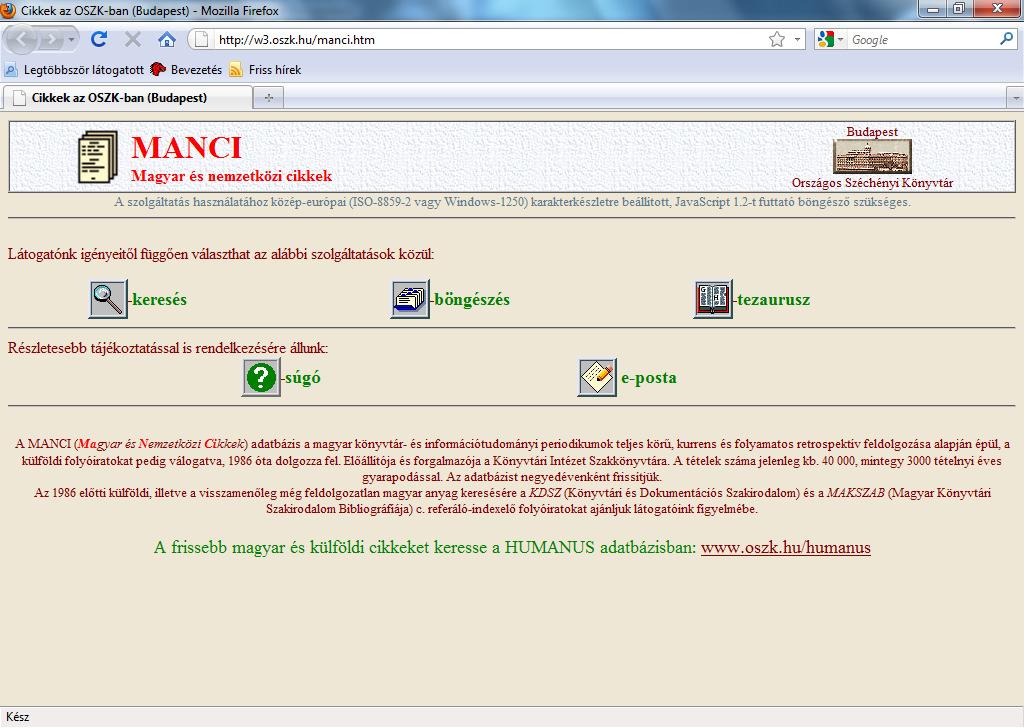Select the Cikkek az OSZK-ban tab
The height and width of the screenshot is (728, 1024).
click(x=128, y=98)
